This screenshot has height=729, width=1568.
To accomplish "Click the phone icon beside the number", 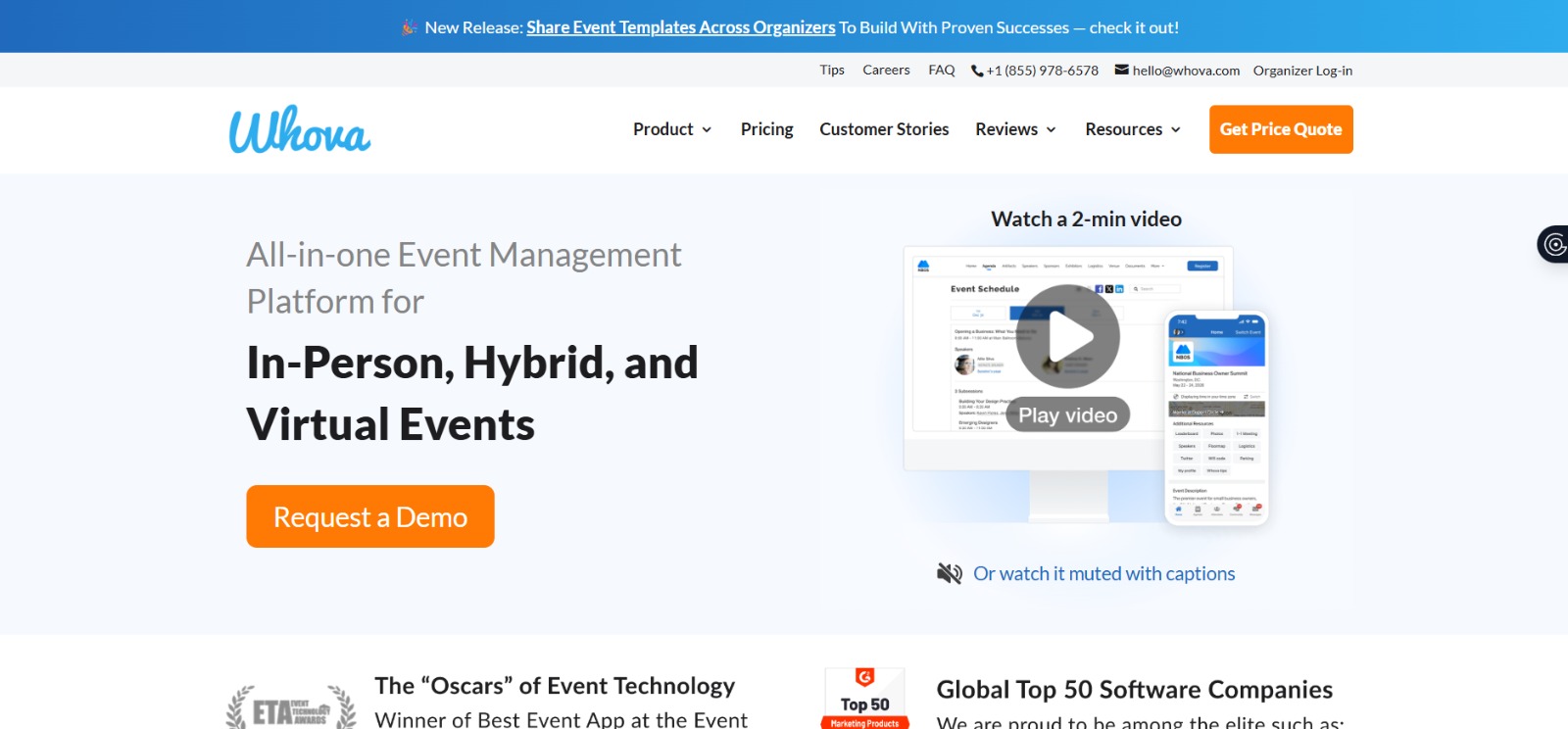I will pos(976,71).
